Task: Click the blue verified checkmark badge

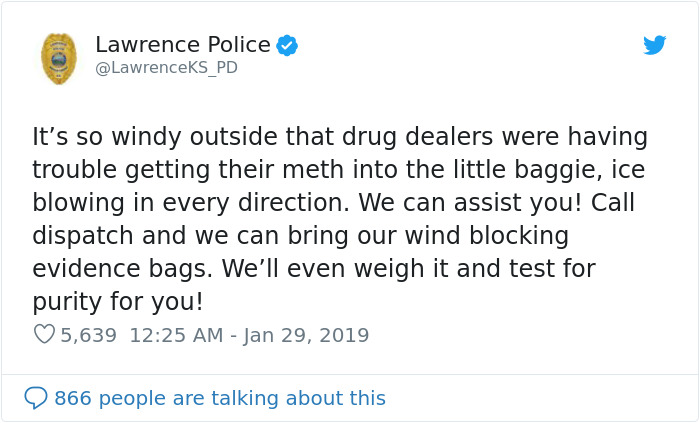Action: pos(287,45)
